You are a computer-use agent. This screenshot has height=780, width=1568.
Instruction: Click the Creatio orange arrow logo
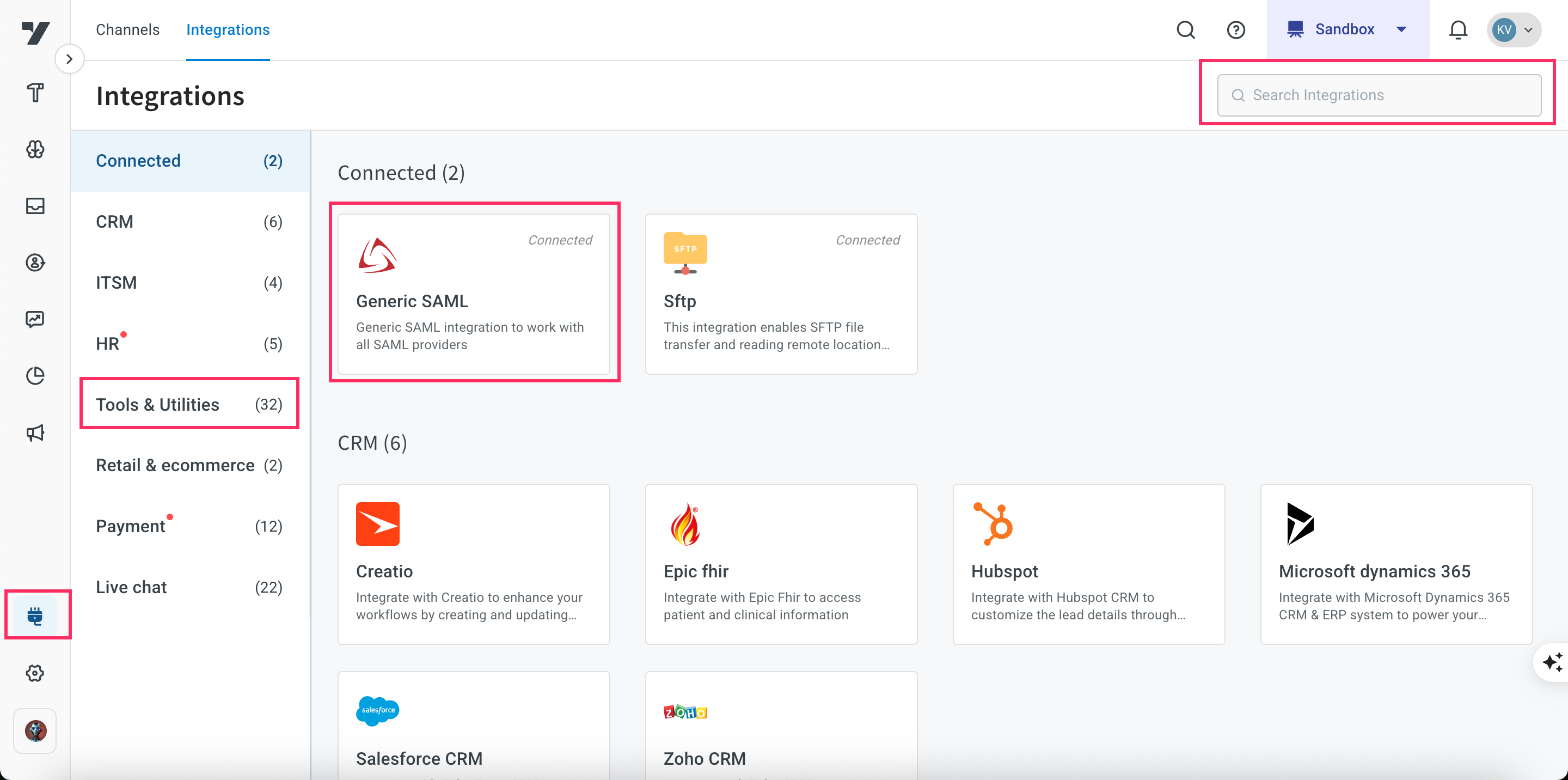point(377,523)
